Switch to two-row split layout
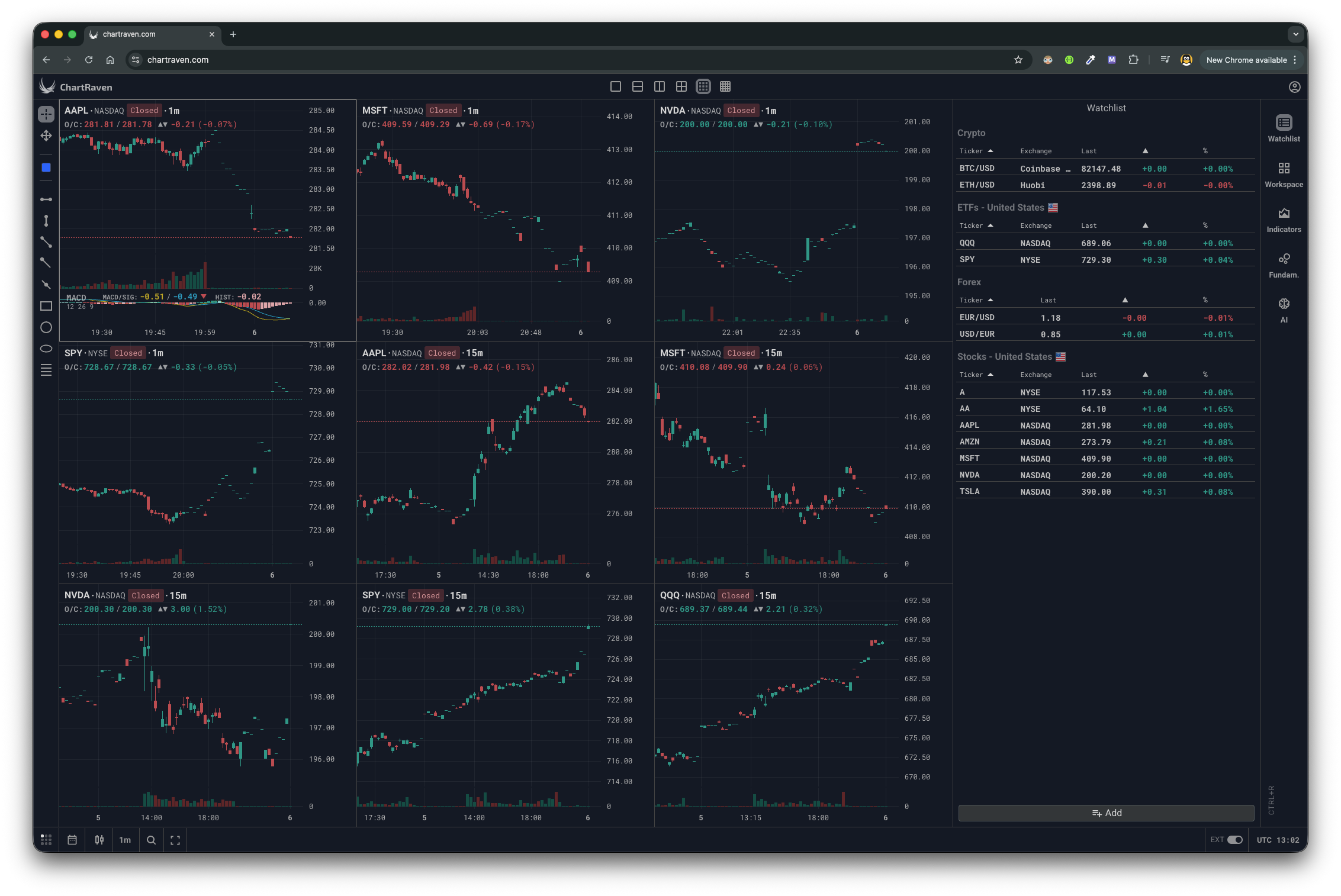1341x896 pixels. [638, 86]
